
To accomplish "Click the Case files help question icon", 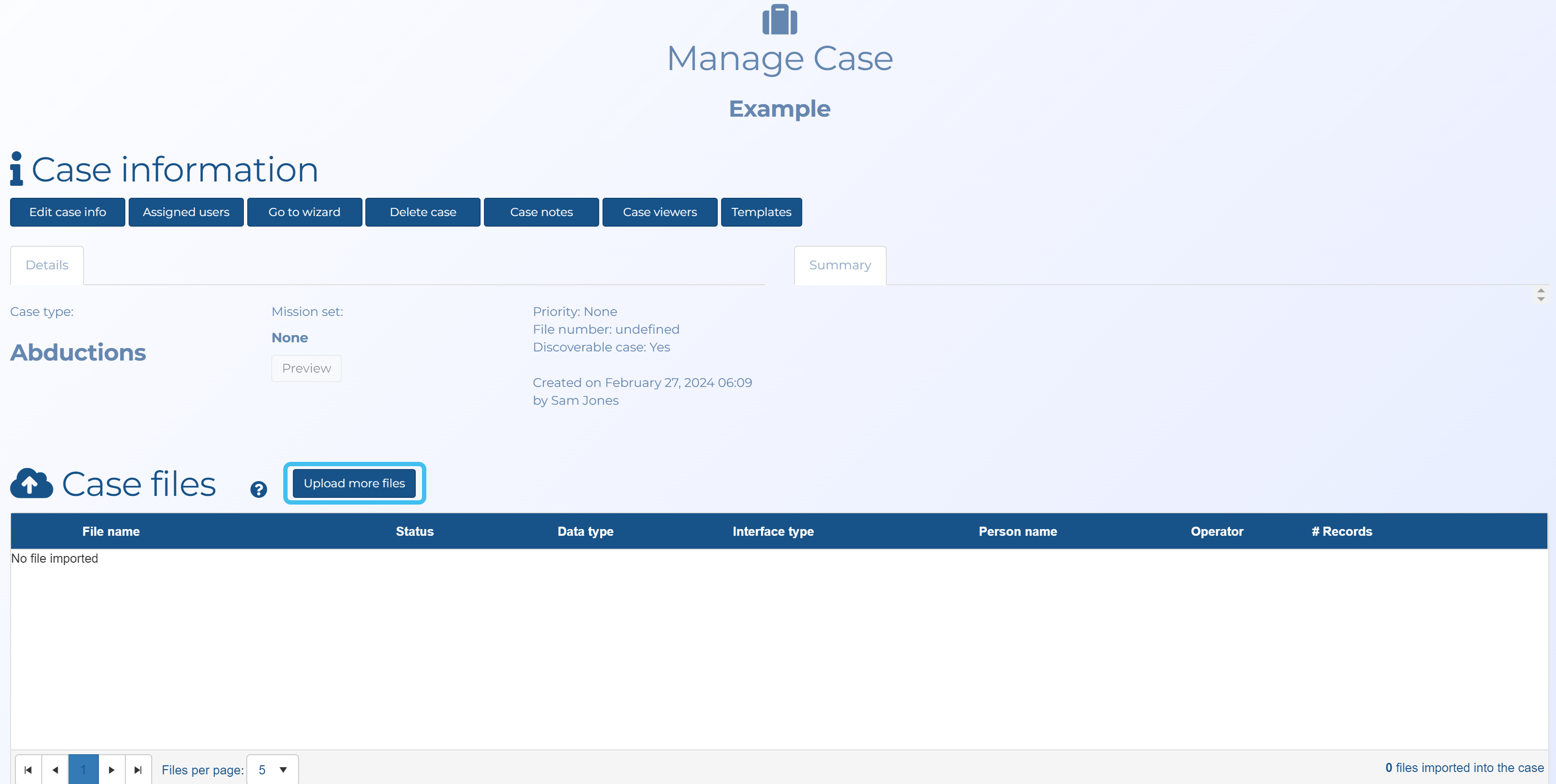I will pyautogui.click(x=258, y=489).
